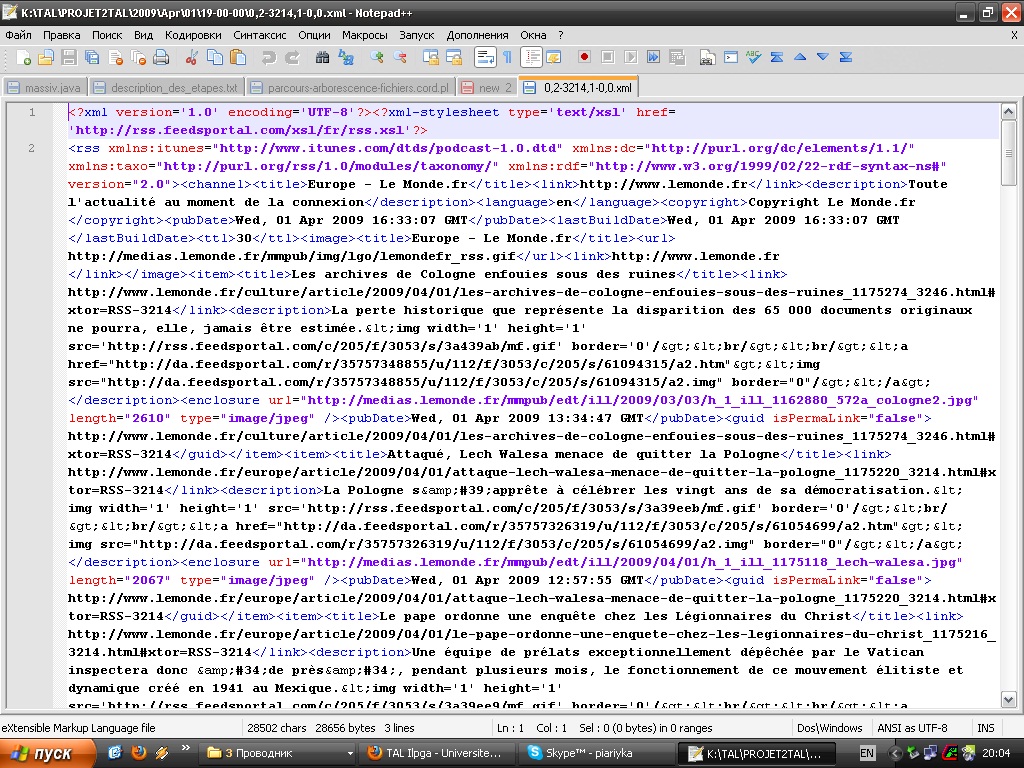
Task: Click the Copy toolbar icon
Action: 214,58
